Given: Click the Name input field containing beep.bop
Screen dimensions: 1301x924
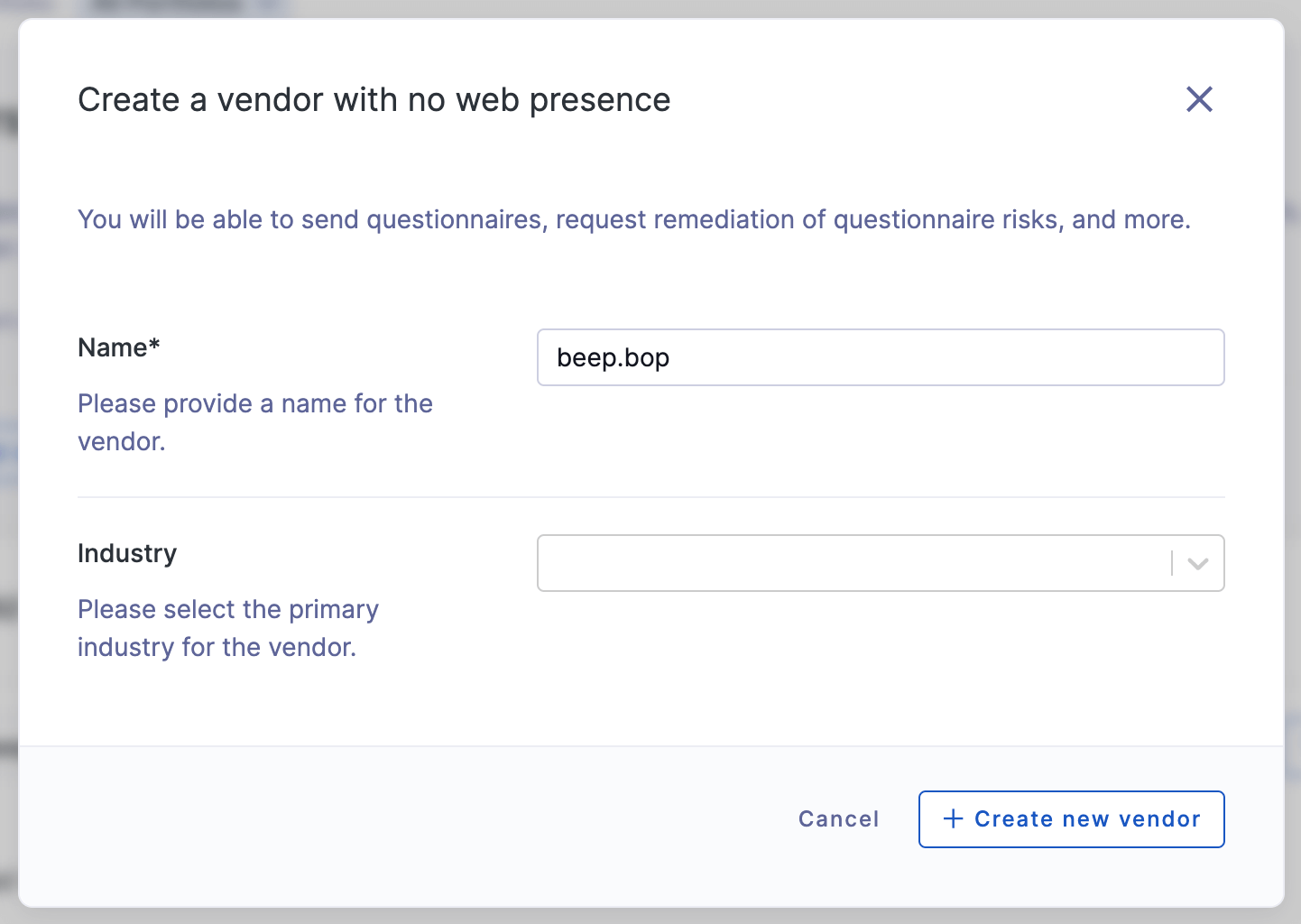Looking at the screenshot, I should click(x=881, y=357).
